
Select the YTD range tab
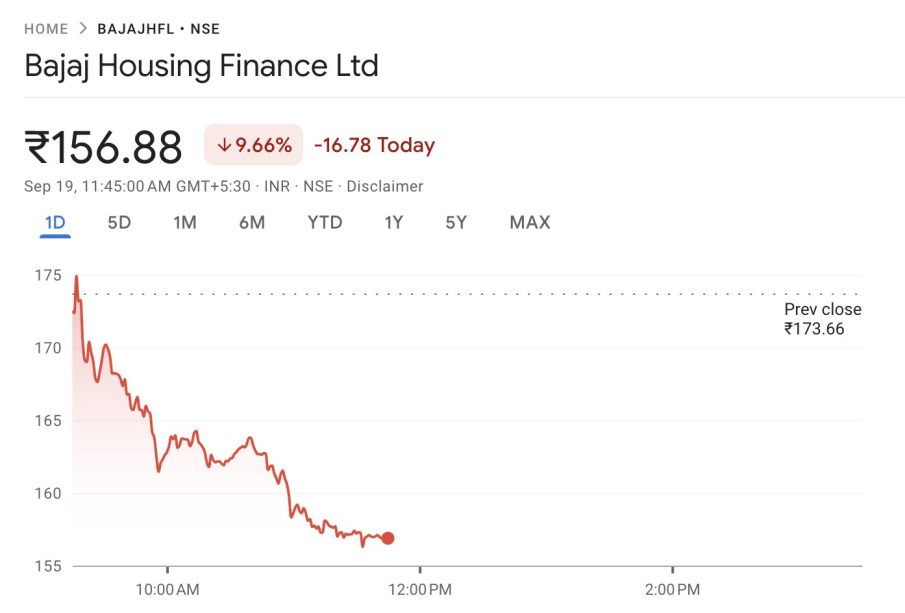(x=325, y=222)
